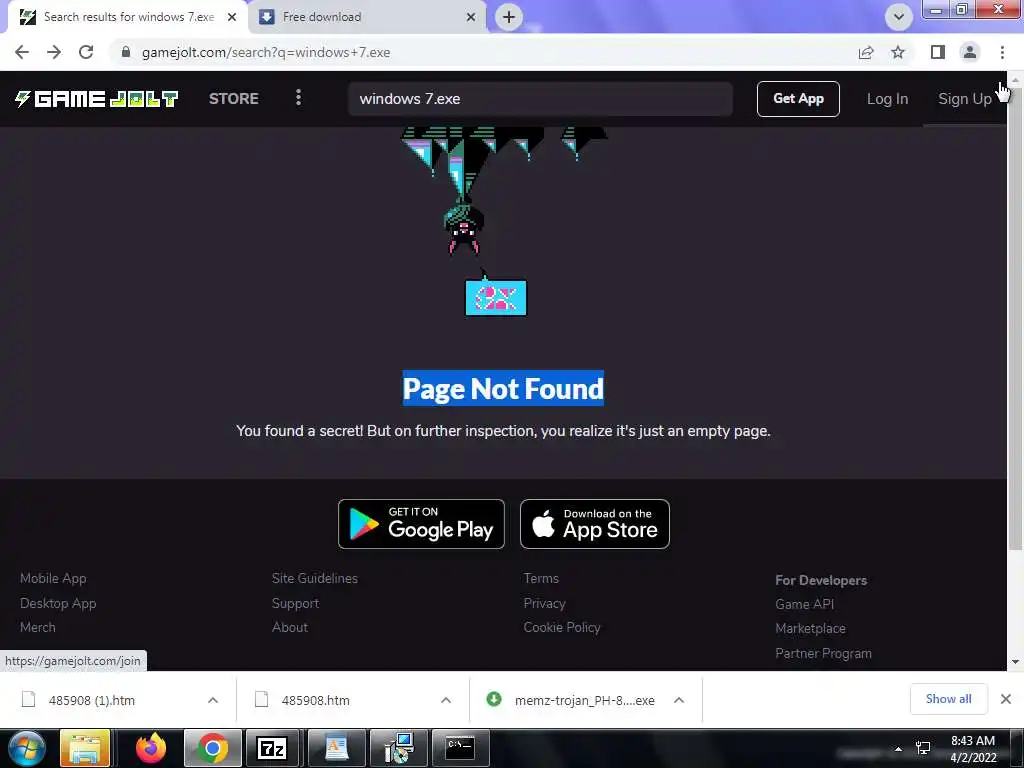Open the Site Guidelines link
Image resolution: width=1024 pixels, height=768 pixels.
(315, 578)
